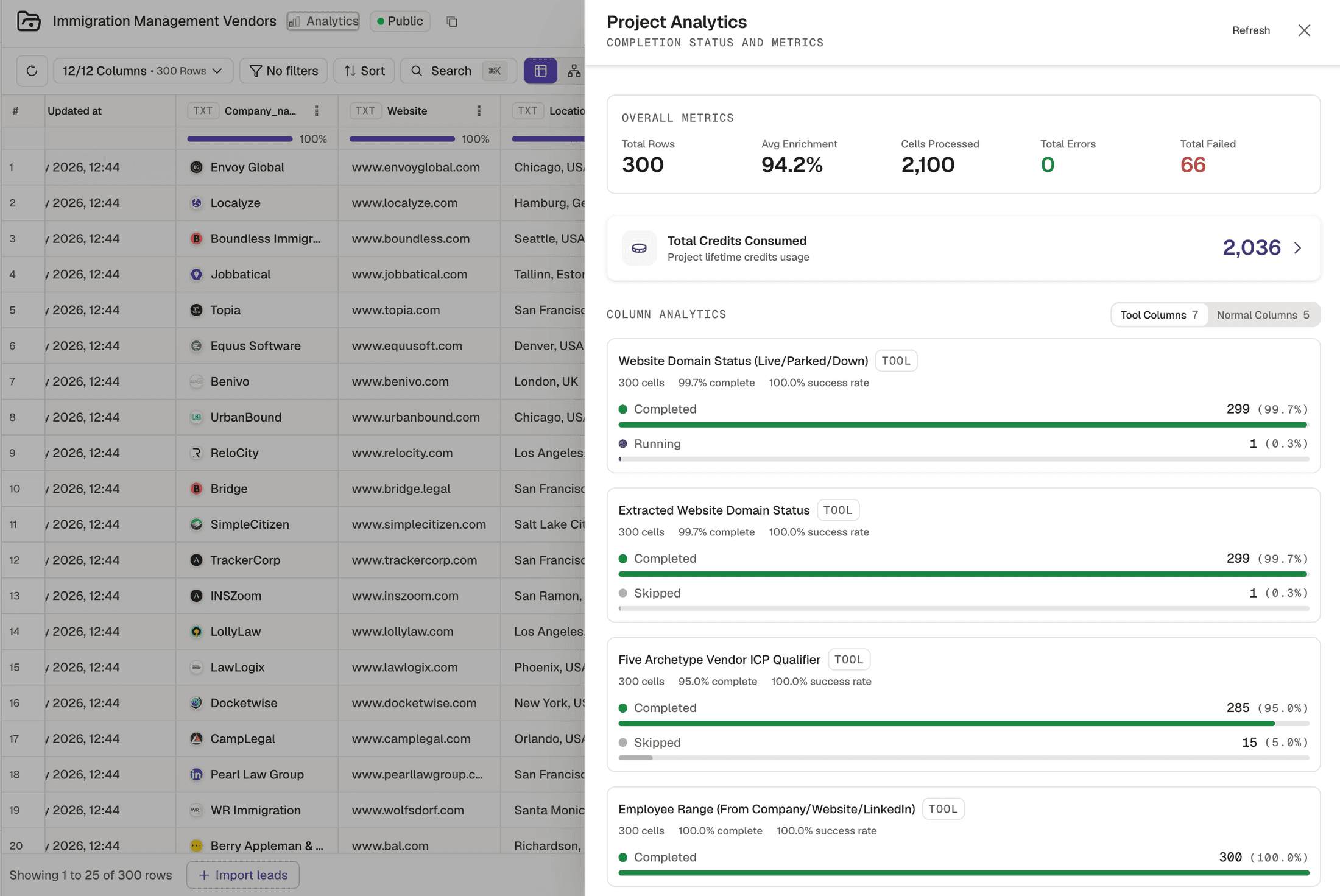Click the Equus Software logo icon
Viewport: 1340px width, 896px height.
196,346
